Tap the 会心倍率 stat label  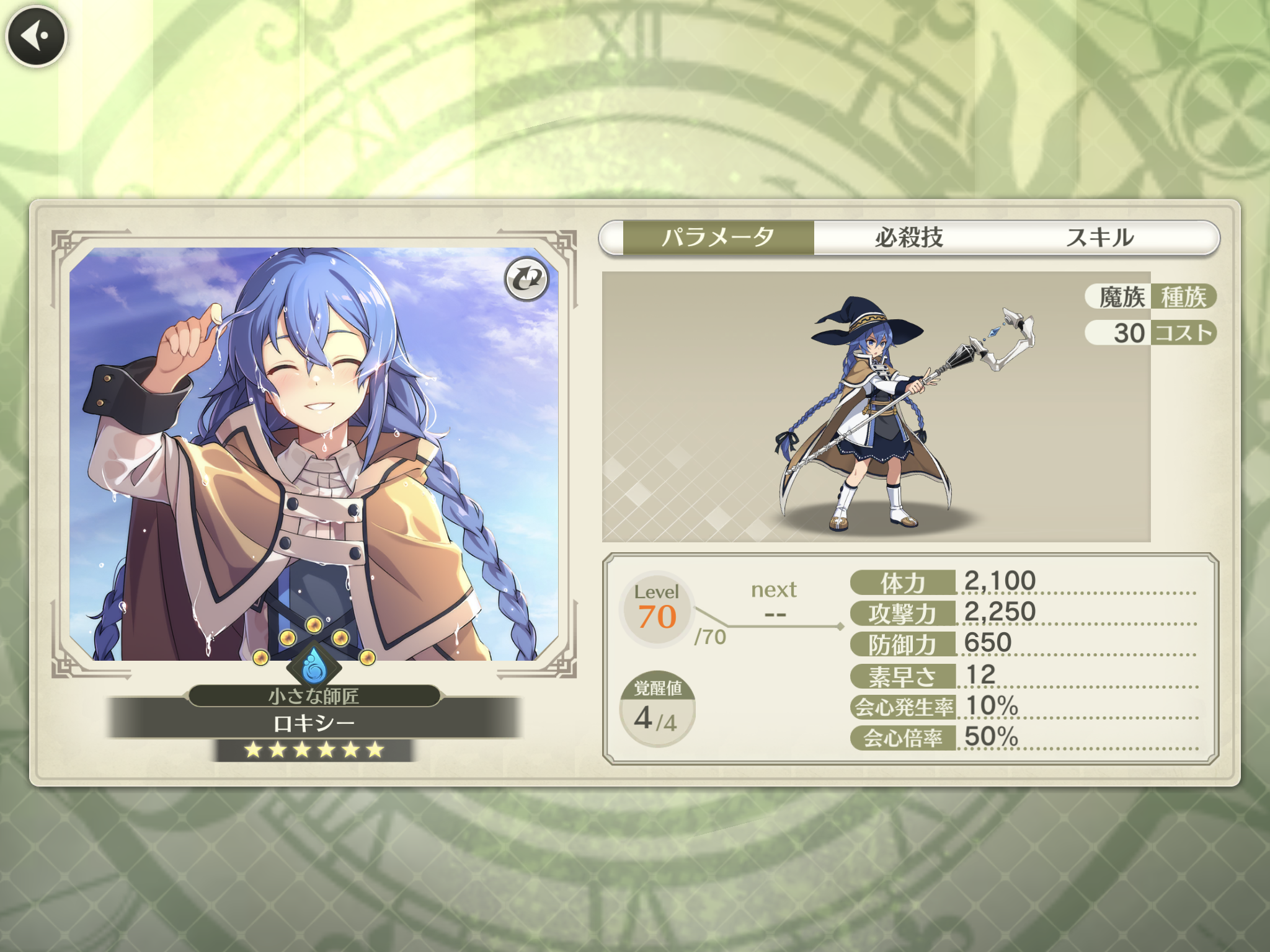tap(903, 738)
